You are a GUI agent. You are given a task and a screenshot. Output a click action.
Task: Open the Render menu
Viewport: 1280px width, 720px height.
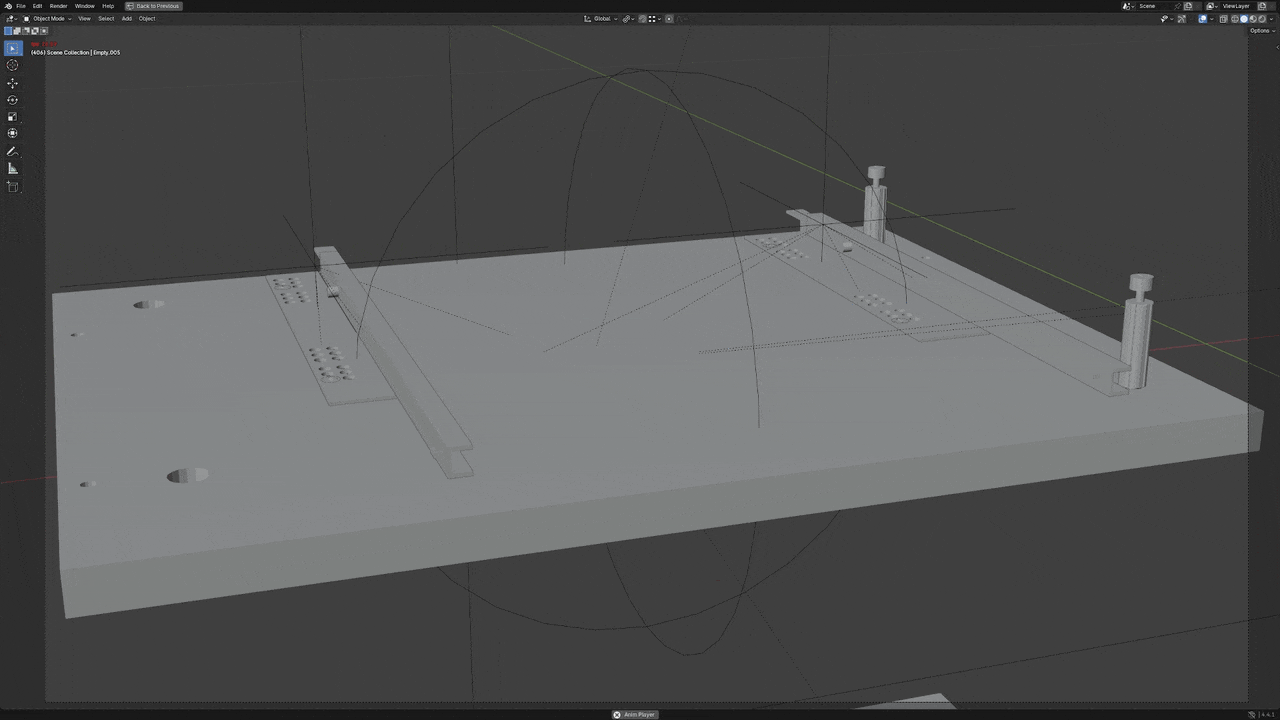pyautogui.click(x=59, y=6)
